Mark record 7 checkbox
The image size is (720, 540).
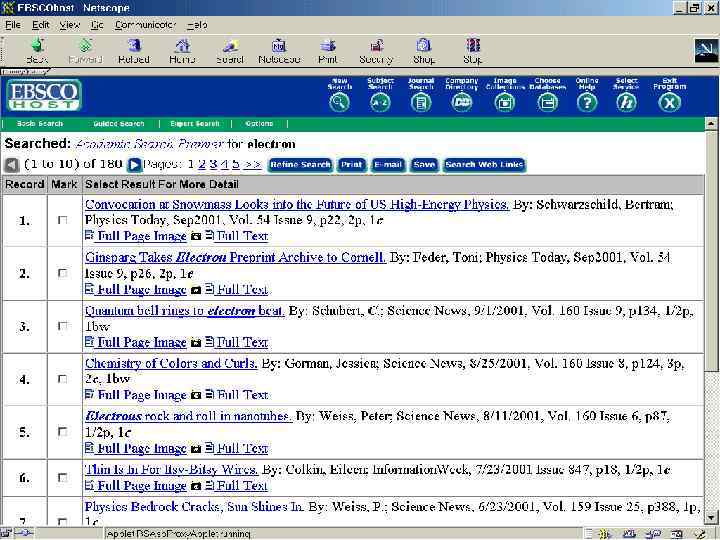pyautogui.click(x=63, y=521)
